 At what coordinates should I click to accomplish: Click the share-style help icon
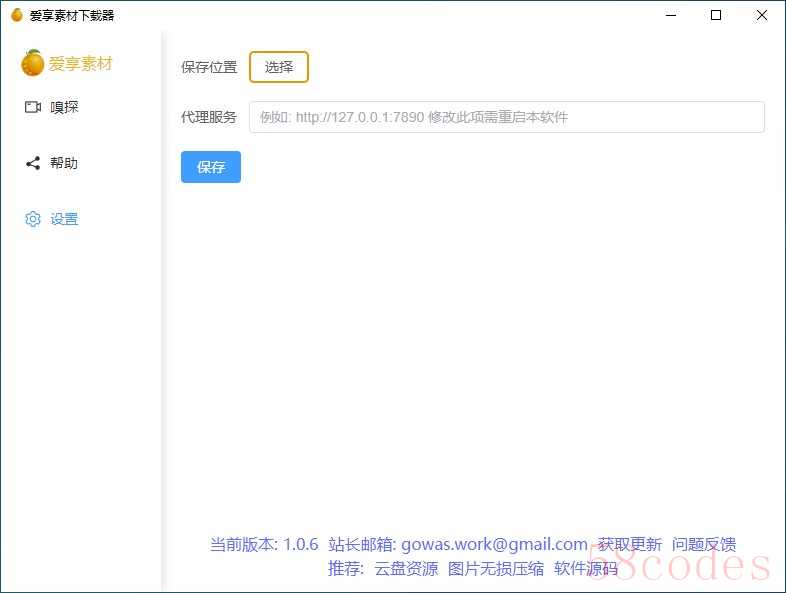(33, 163)
